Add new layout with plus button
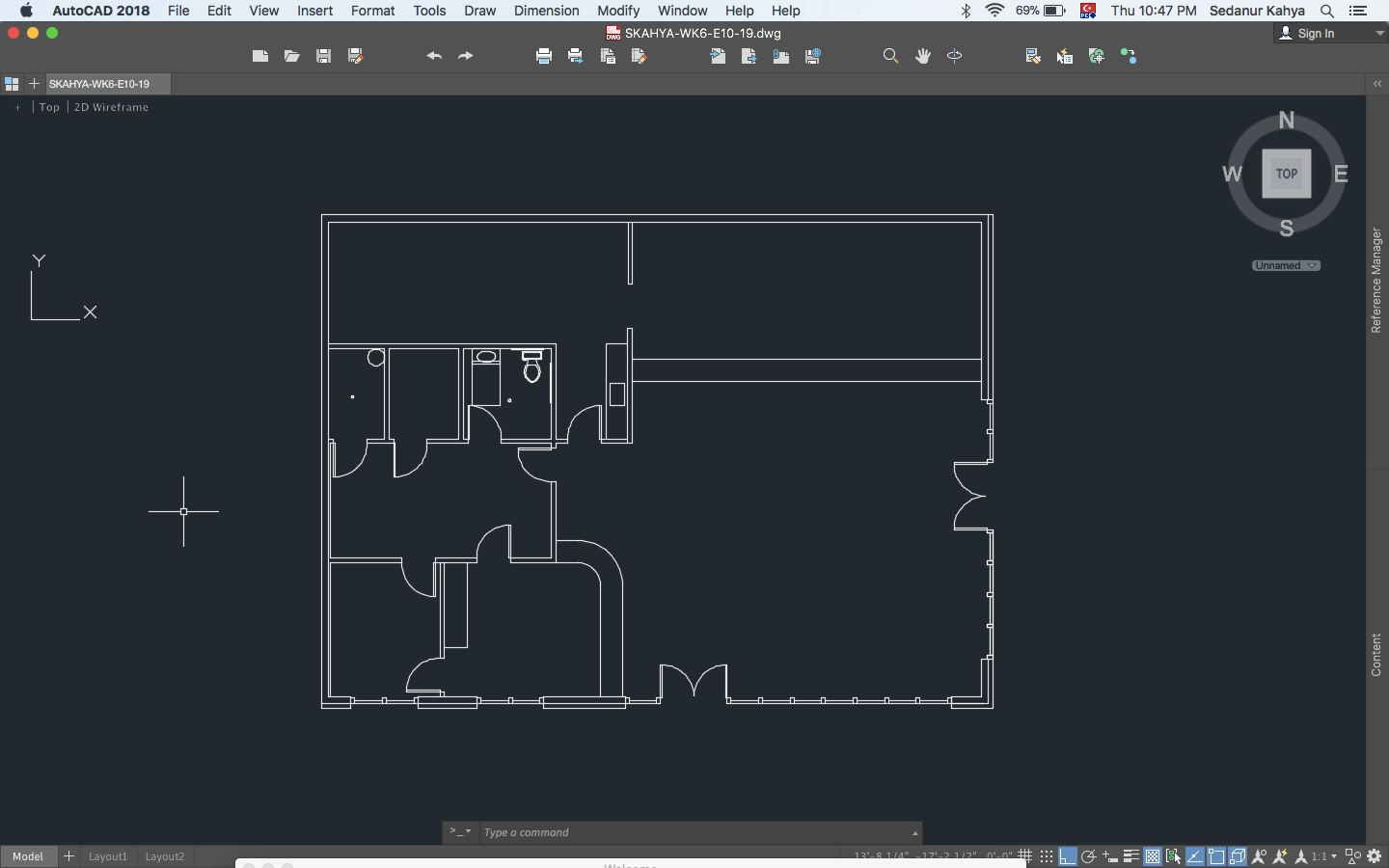 pyautogui.click(x=68, y=856)
